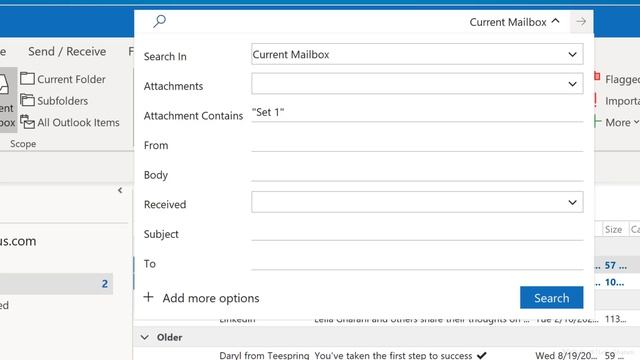Click the From input field
Screen dimensions: 640x360
tap(417, 142)
